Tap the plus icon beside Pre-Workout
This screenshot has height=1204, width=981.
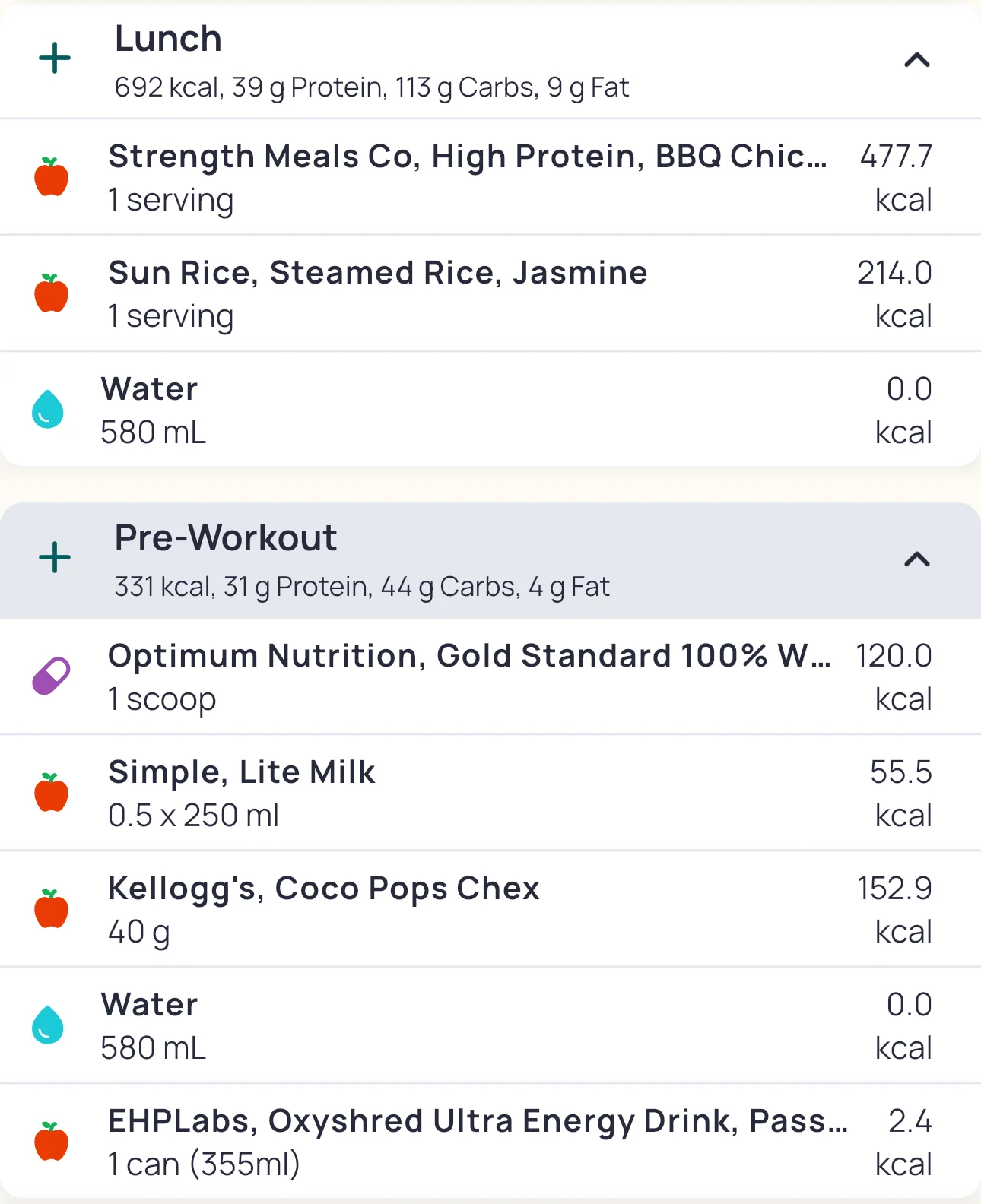(x=55, y=558)
